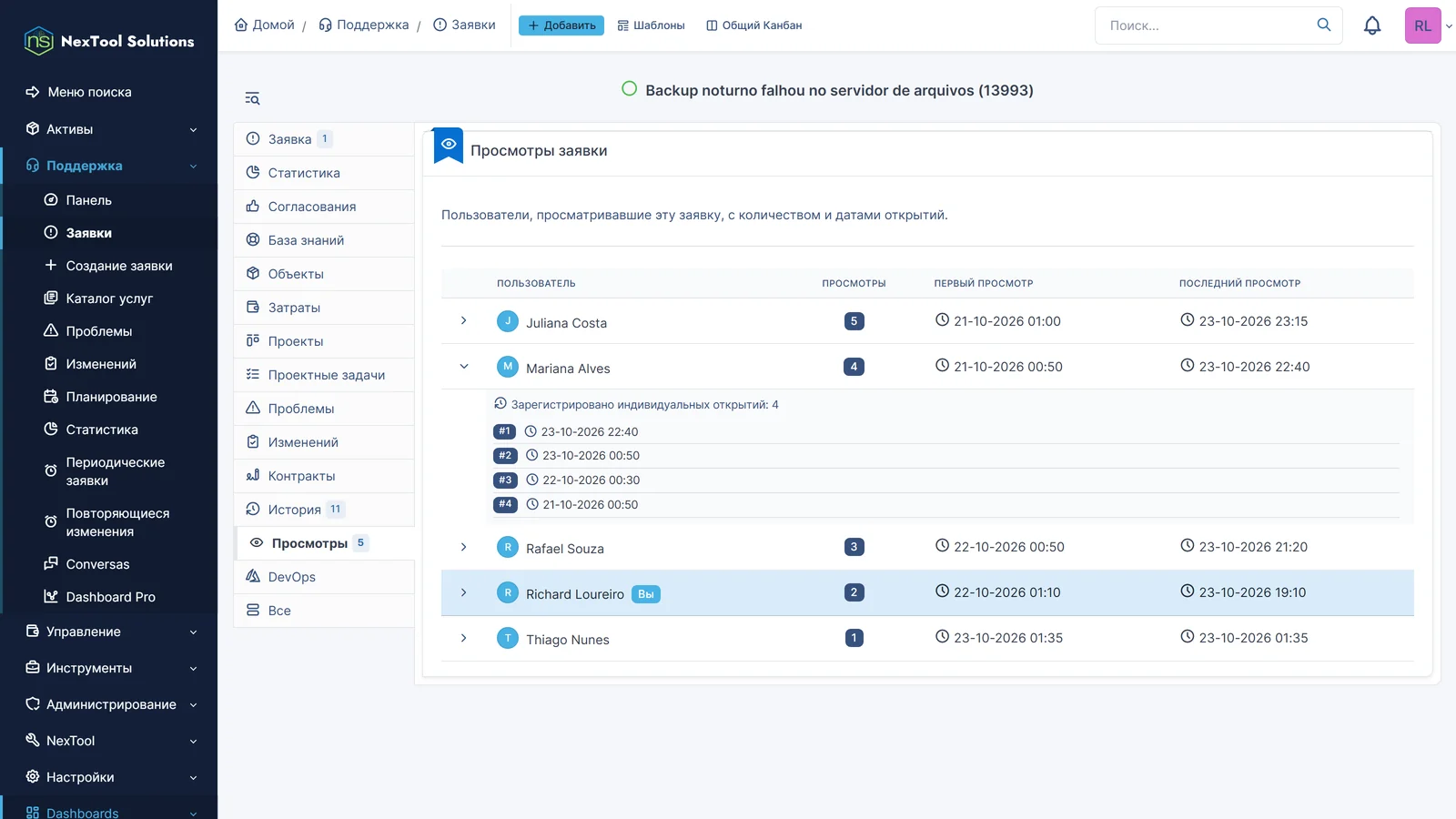The height and width of the screenshot is (819, 1456).
Task: Open the История tab
Action: pos(324,510)
